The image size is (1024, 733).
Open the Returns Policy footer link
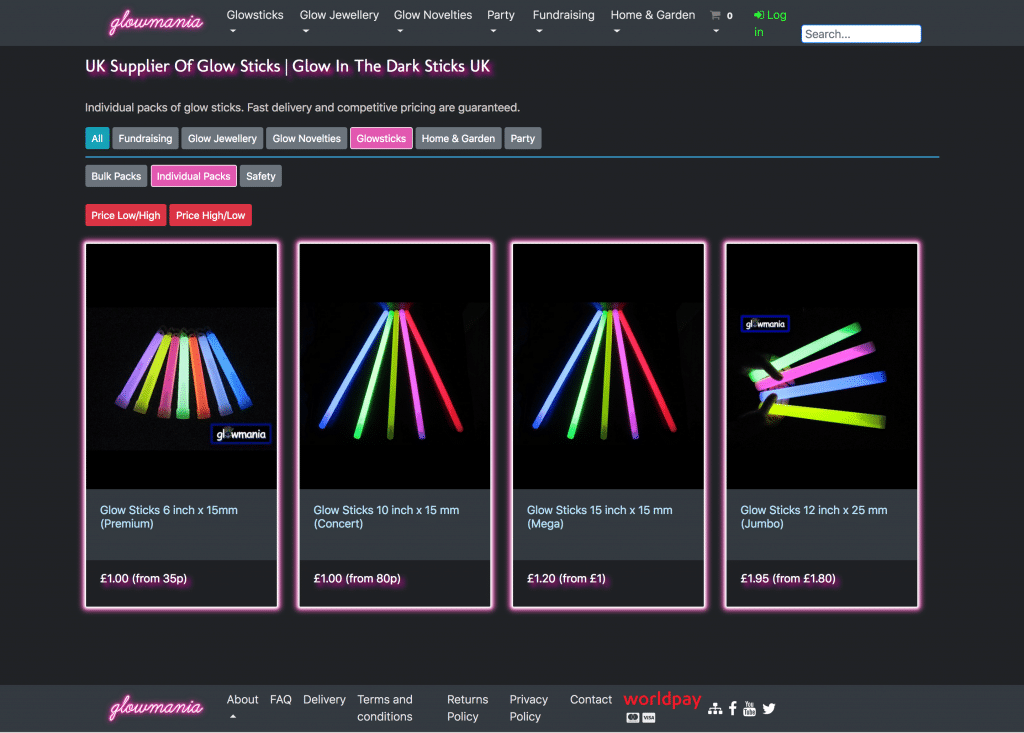click(468, 708)
